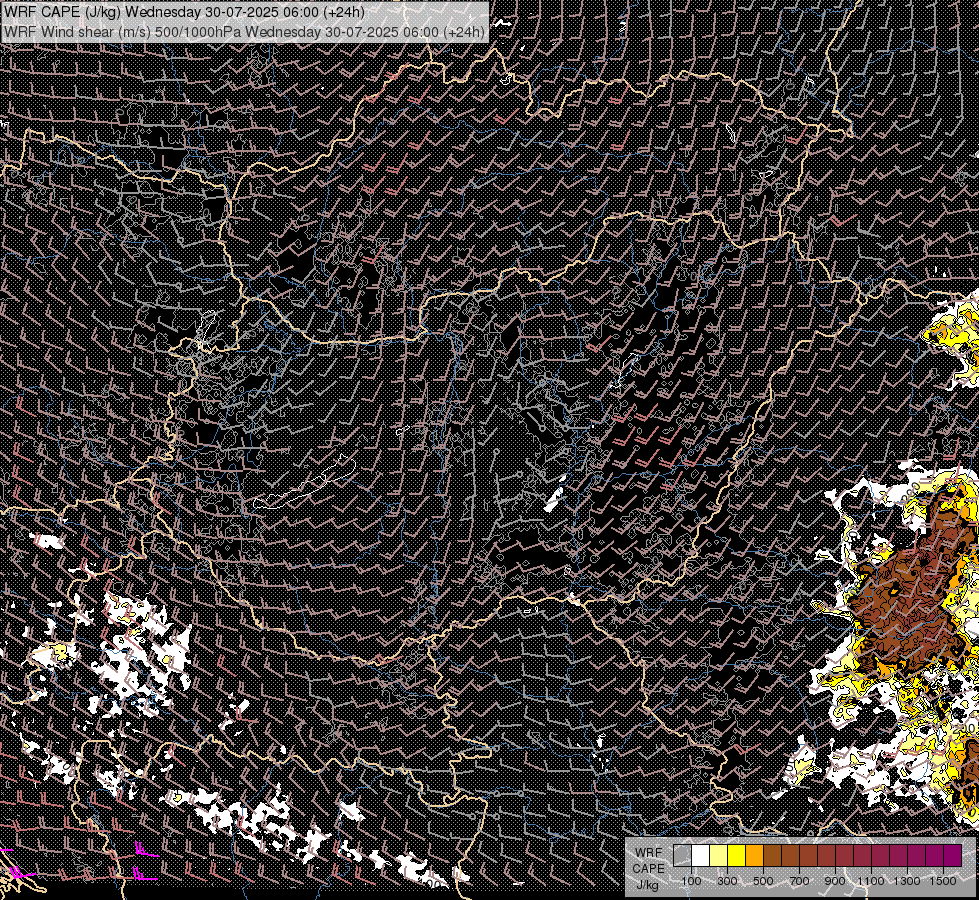This screenshot has width=979, height=900.
Task: Click the 1500 legend value label
Action: coord(943,881)
